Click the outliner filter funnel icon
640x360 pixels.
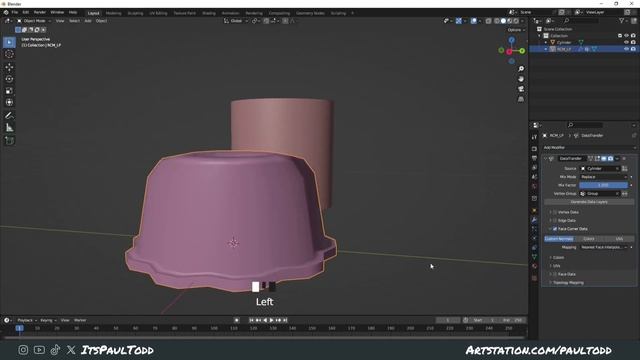pyautogui.click(x=622, y=20)
